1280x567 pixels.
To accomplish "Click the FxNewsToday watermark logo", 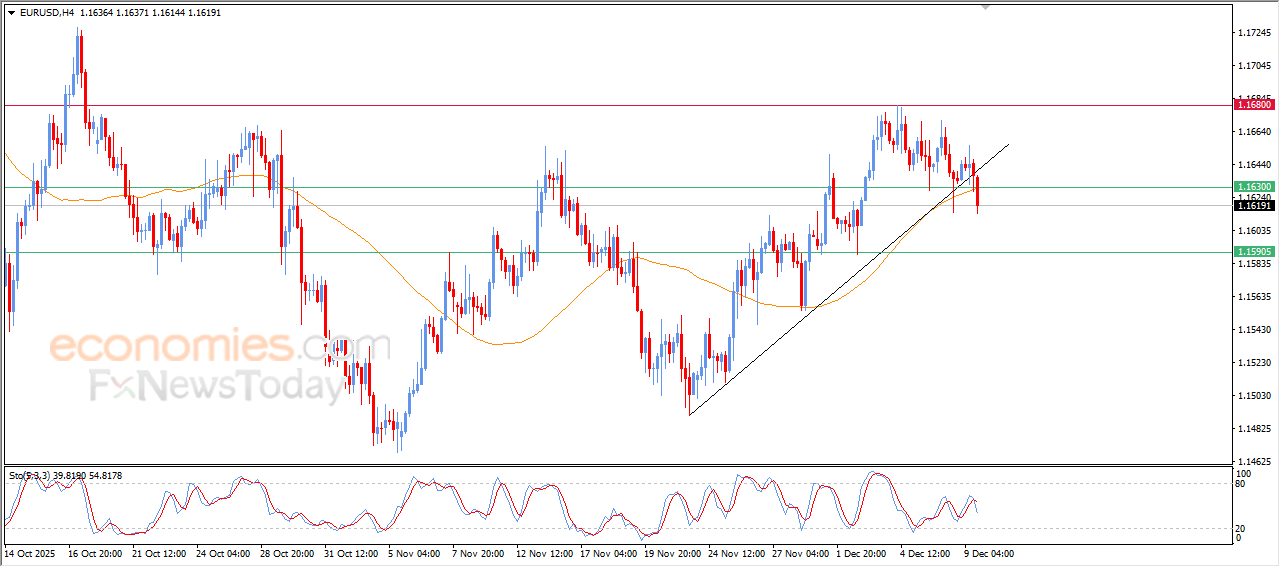I will click(215, 385).
